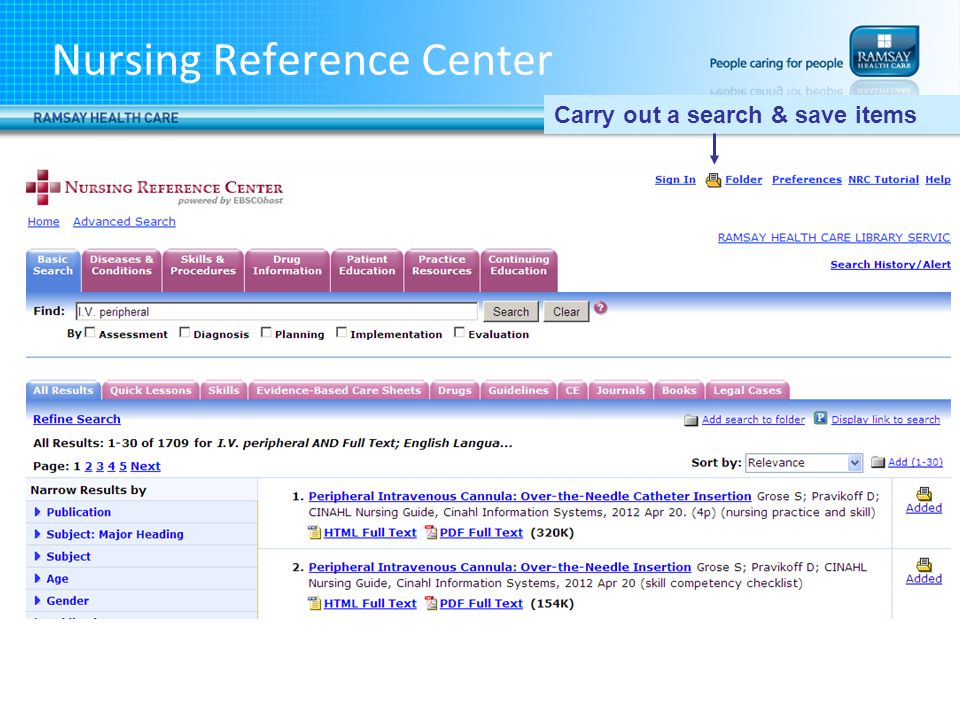The height and width of the screenshot is (720, 960).
Task: Click the help question mark icon
Action: tap(601, 307)
